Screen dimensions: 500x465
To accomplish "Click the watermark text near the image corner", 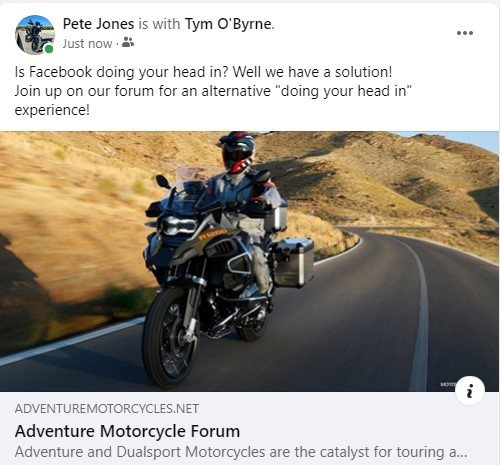I will pos(448,384).
